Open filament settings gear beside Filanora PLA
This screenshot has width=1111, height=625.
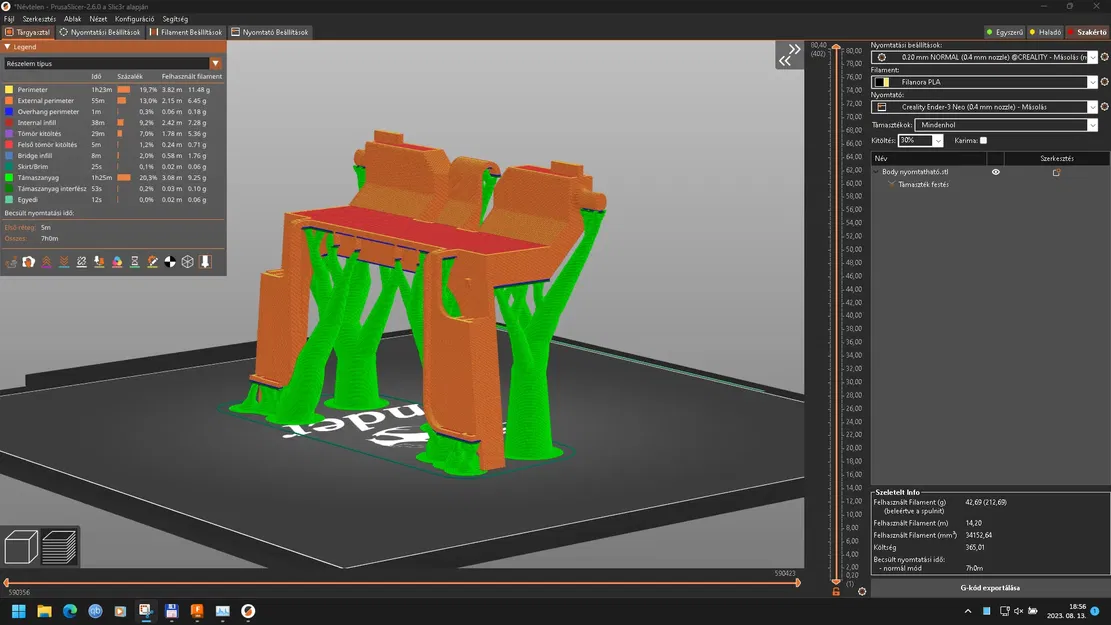(x=1104, y=82)
